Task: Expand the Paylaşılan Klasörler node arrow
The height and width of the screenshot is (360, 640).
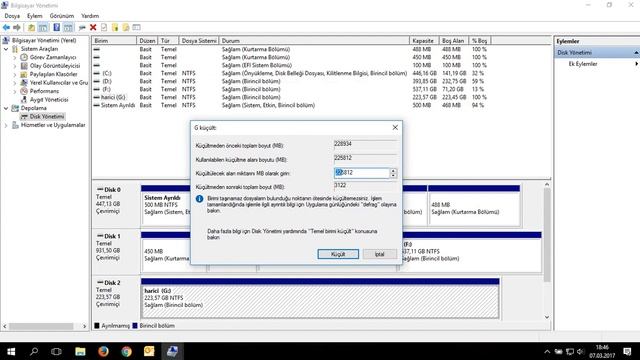Action: tap(15, 74)
